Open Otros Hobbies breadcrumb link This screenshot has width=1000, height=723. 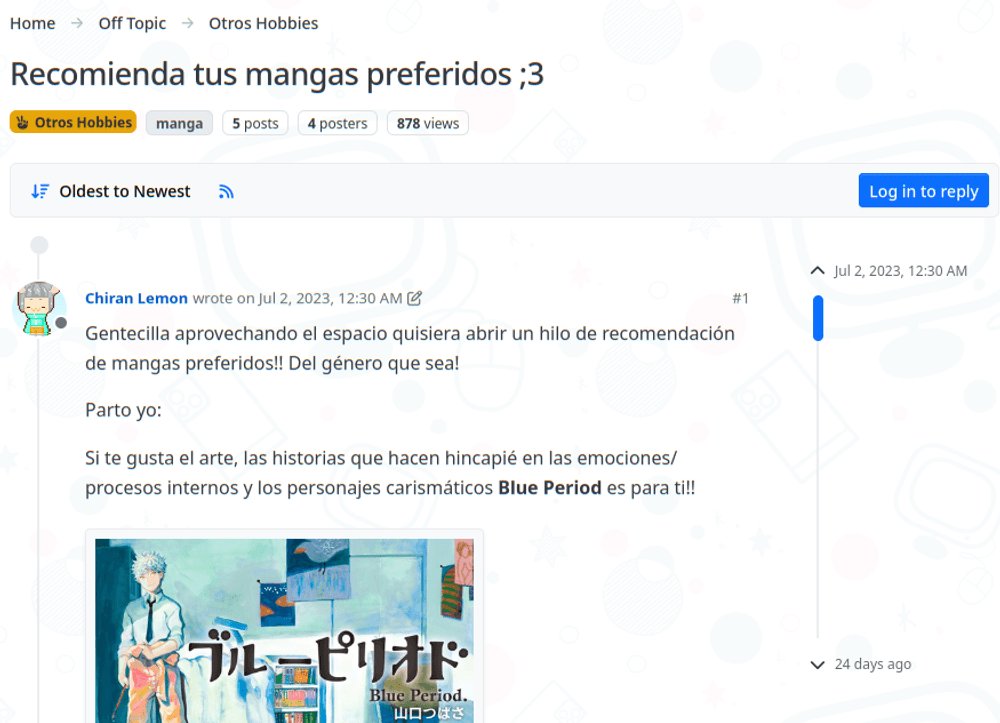[263, 24]
